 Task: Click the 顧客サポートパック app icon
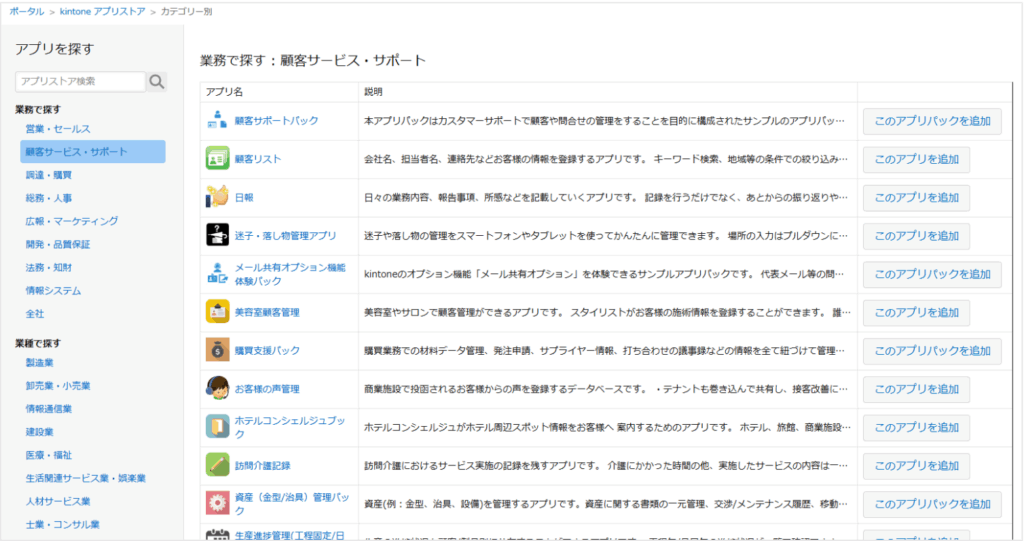tap(217, 121)
